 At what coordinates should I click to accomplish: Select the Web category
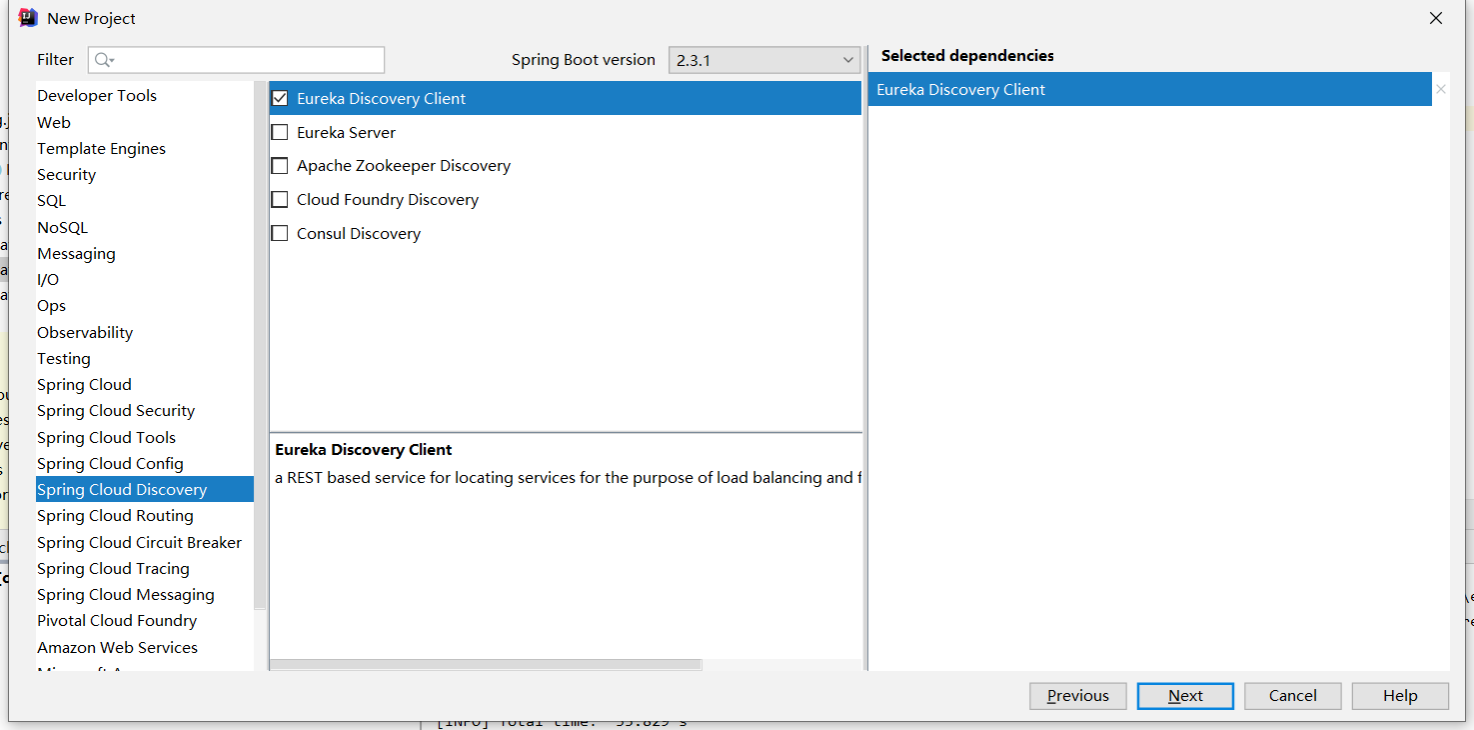point(145,122)
